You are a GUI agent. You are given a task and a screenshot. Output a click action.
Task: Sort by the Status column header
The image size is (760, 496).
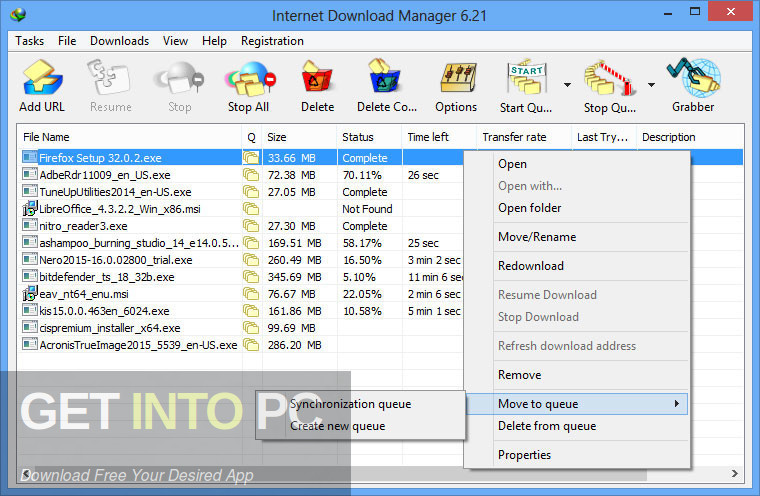(x=369, y=137)
